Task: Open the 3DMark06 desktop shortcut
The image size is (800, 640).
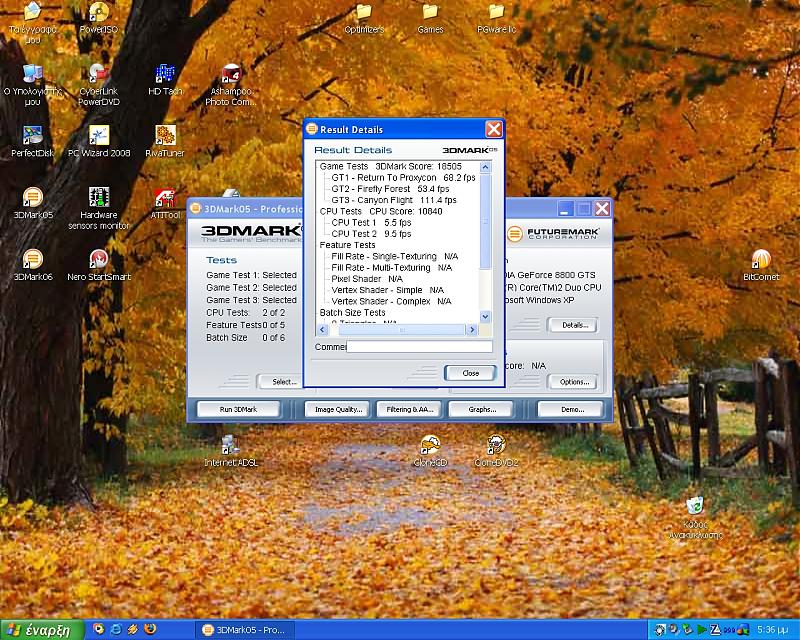Action: point(33,265)
